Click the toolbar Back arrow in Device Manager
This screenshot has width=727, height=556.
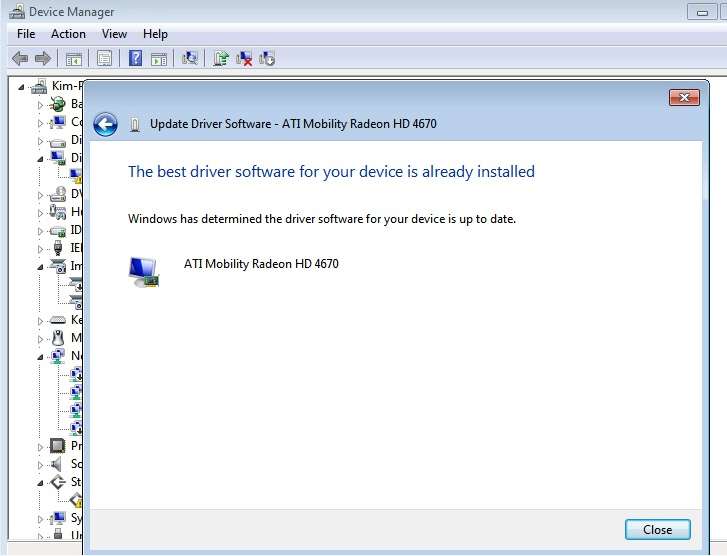click(x=20, y=58)
